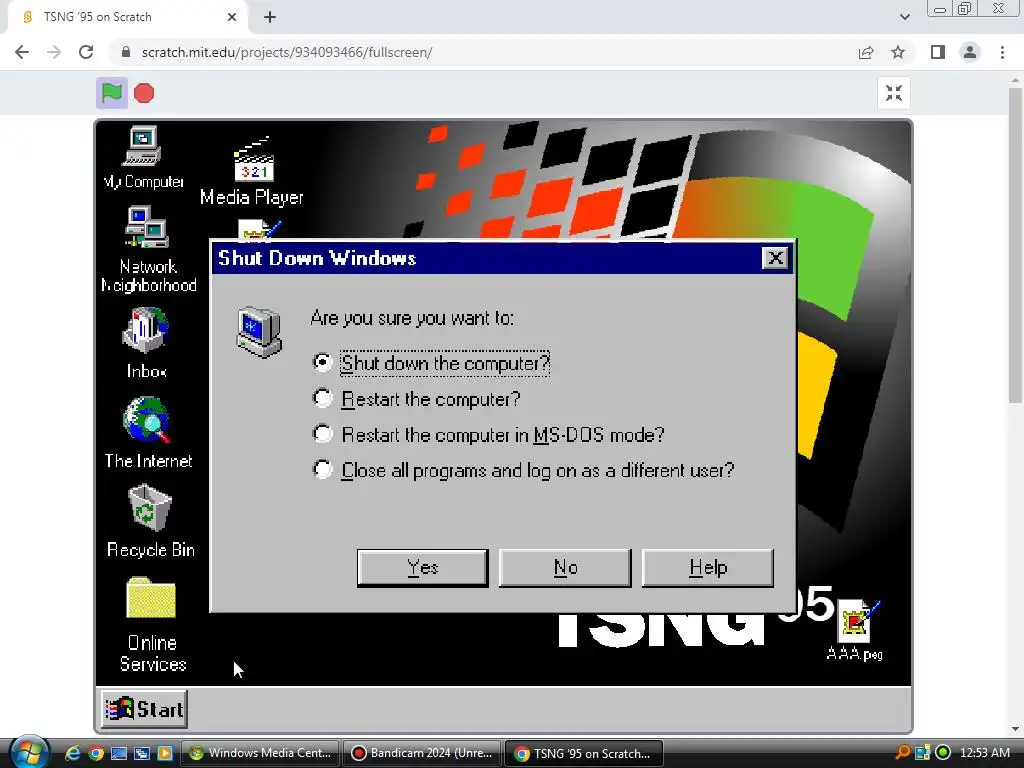Open the Inbox desktop icon

[x=146, y=344]
